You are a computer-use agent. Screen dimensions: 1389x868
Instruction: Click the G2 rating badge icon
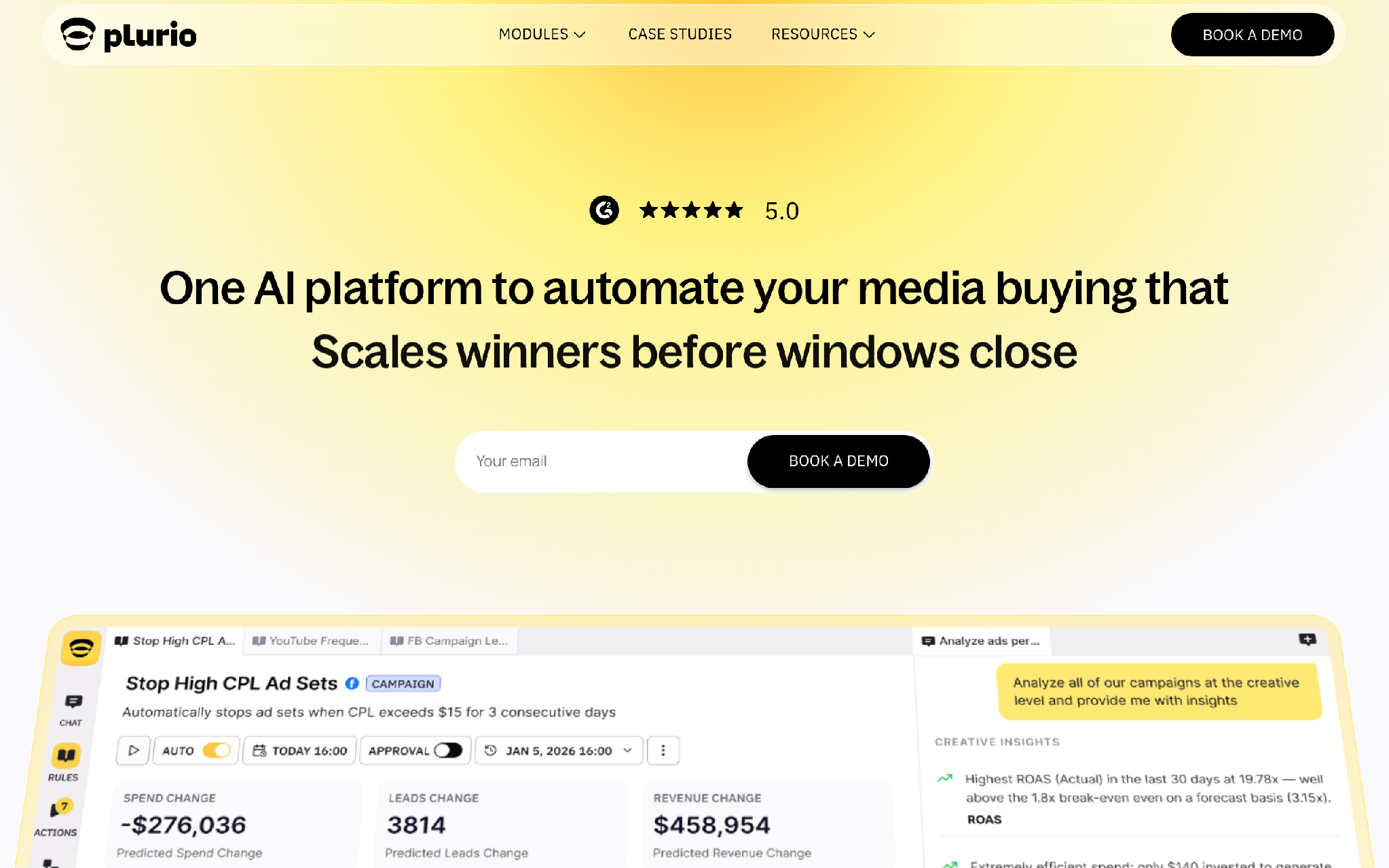coord(604,210)
